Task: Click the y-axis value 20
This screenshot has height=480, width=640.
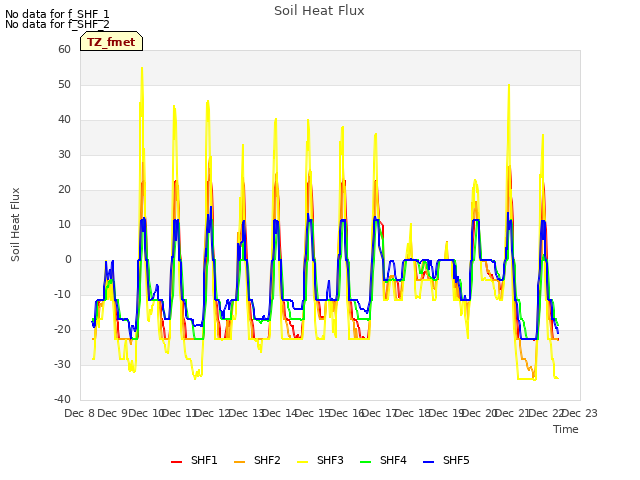Action: pos(64,189)
